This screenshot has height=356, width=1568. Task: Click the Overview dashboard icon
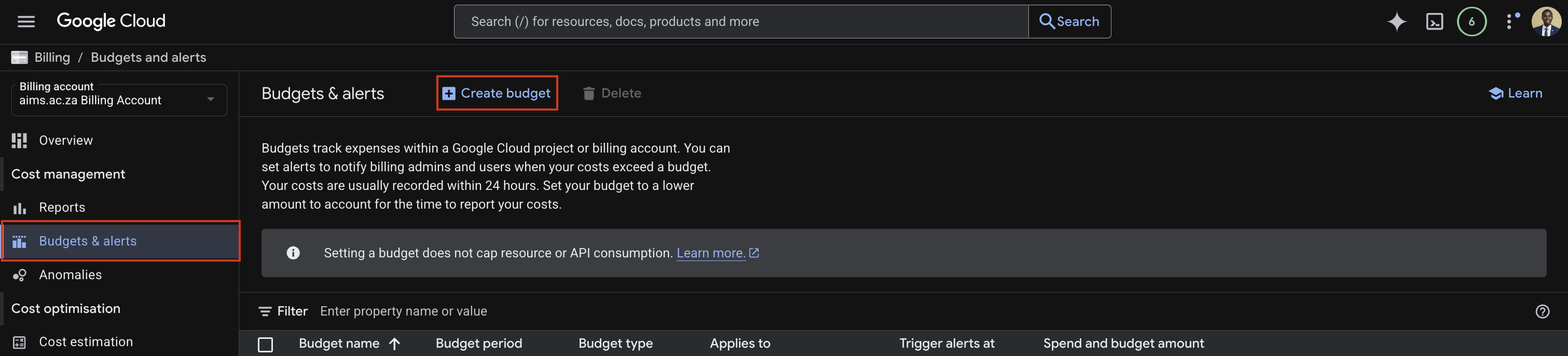[20, 141]
